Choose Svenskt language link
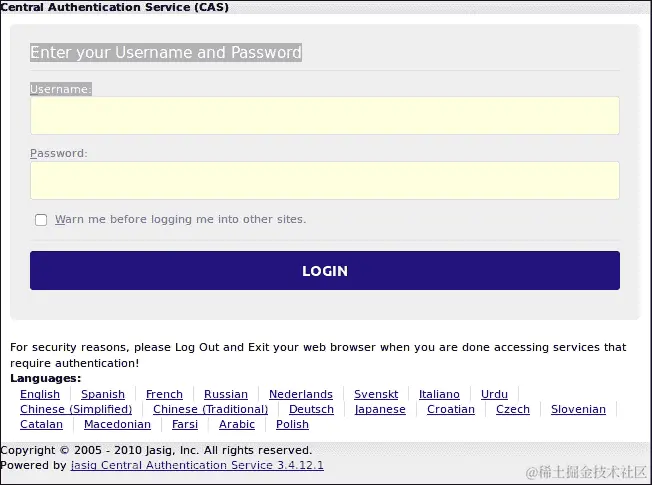 coord(376,394)
